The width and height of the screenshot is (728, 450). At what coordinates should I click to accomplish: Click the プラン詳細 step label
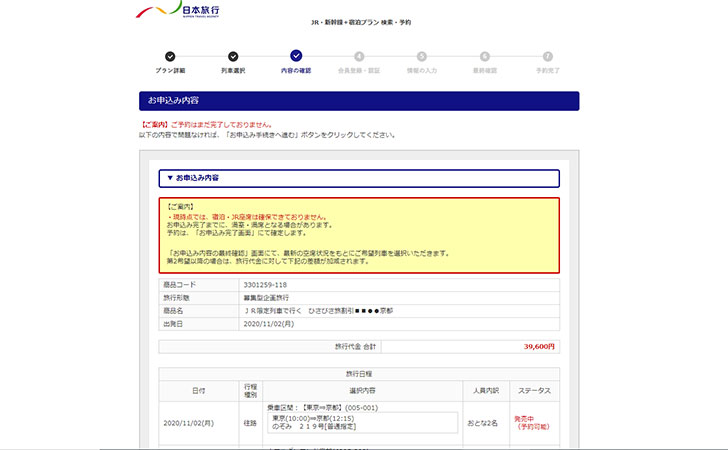pyautogui.click(x=170, y=71)
